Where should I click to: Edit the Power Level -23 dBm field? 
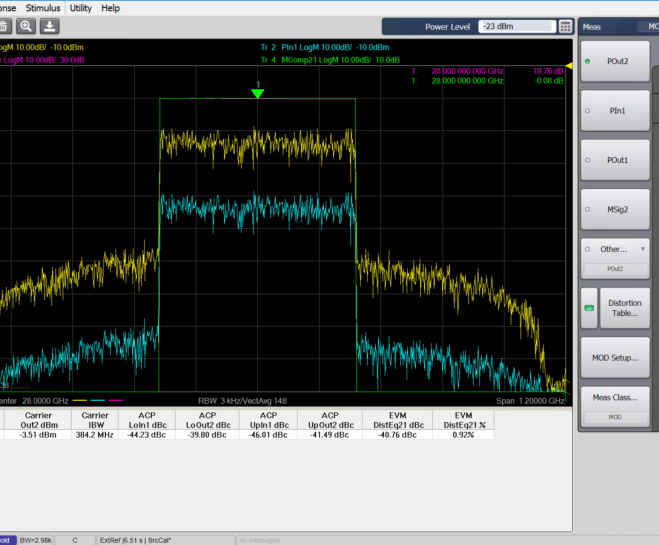pyautogui.click(x=517, y=26)
